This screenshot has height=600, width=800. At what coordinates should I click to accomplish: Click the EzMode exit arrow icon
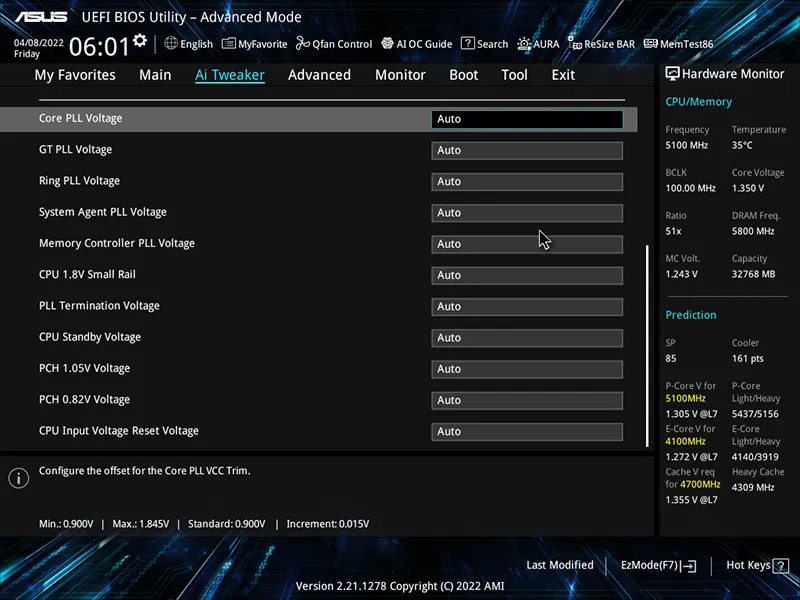pos(688,565)
